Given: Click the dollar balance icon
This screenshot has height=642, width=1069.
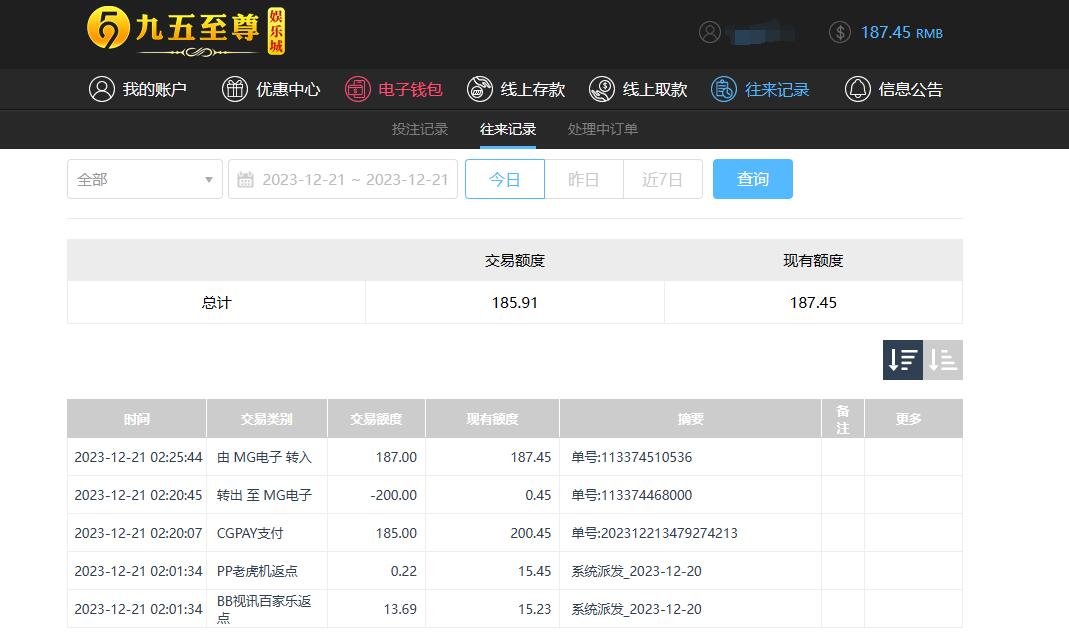Looking at the screenshot, I should click(840, 32).
